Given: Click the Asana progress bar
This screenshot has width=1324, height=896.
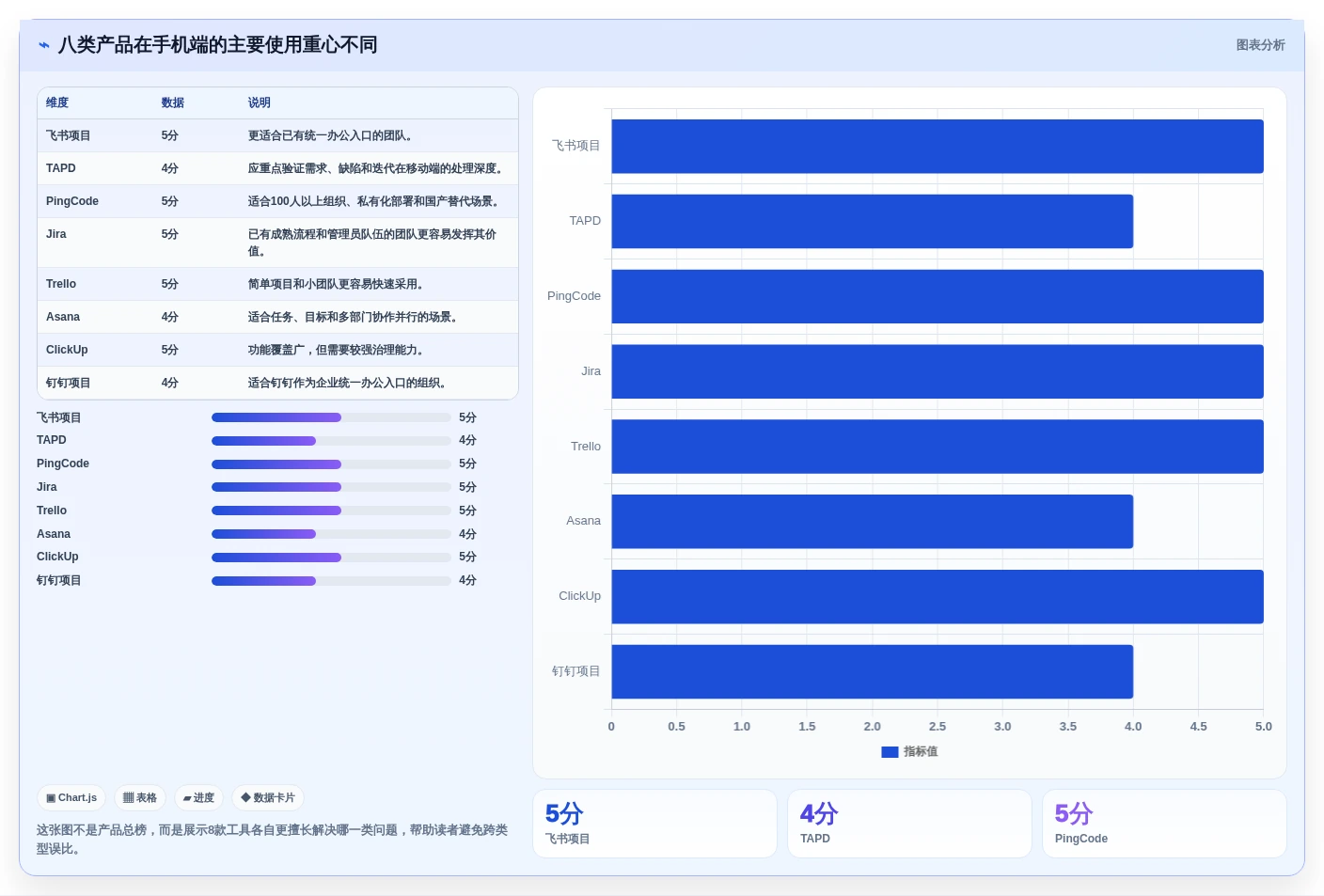Looking at the screenshot, I should click(x=331, y=534).
